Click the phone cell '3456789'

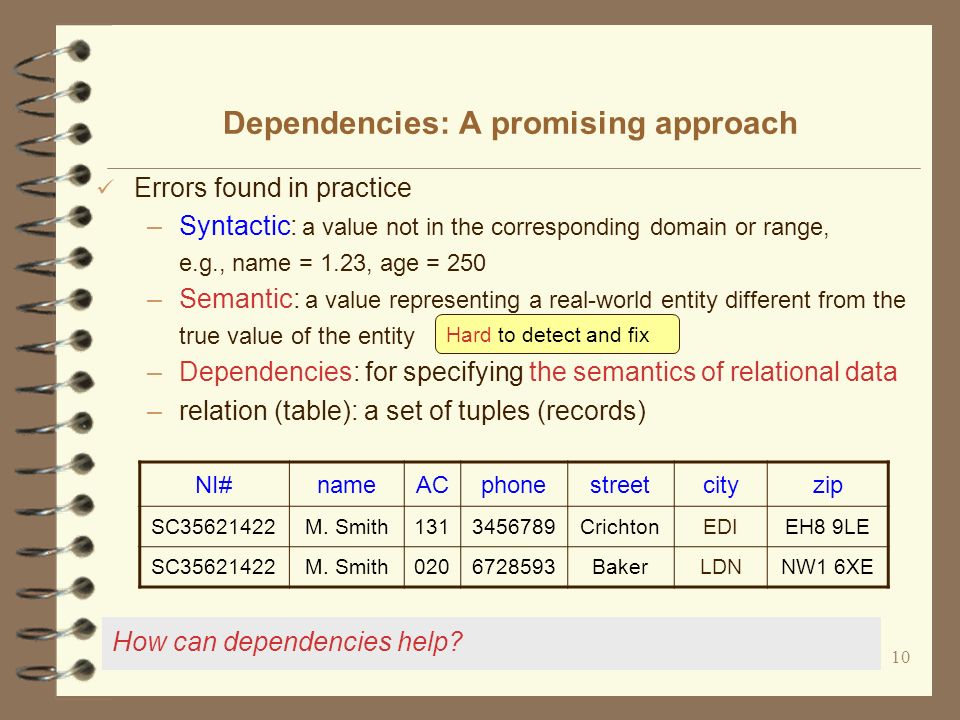(514, 527)
